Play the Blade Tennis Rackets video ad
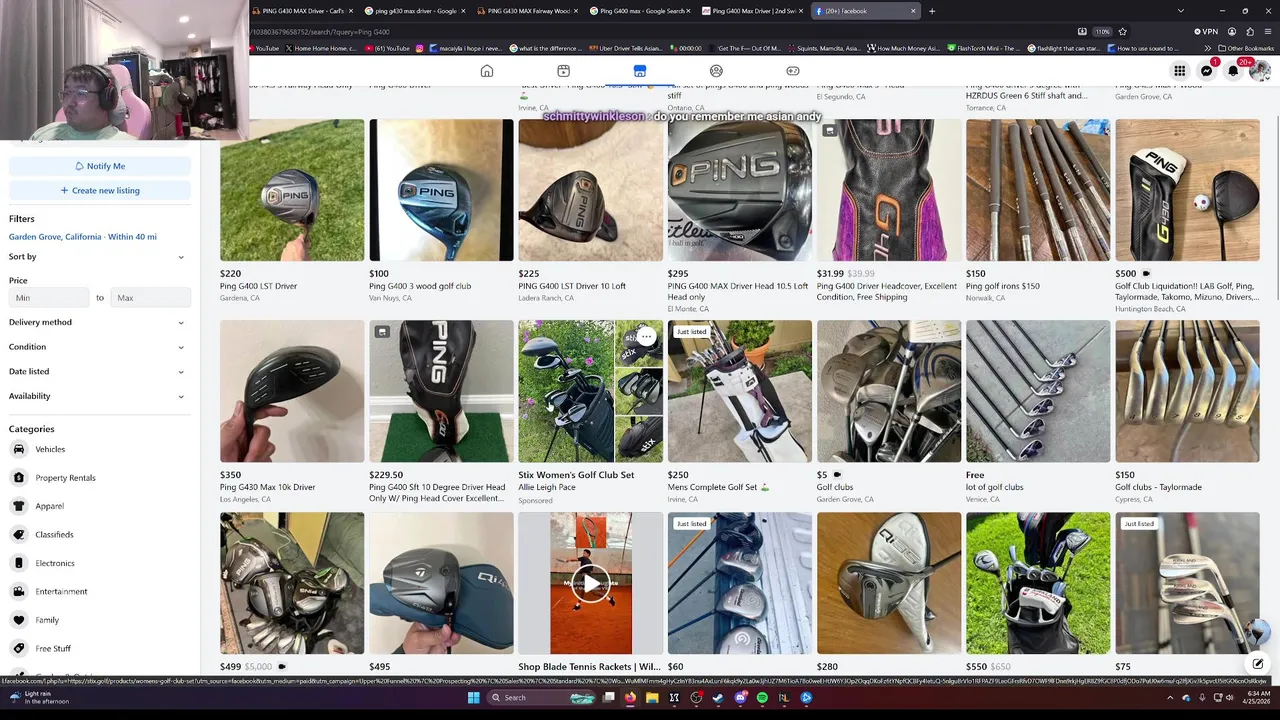The image size is (1280, 720). pos(591,584)
